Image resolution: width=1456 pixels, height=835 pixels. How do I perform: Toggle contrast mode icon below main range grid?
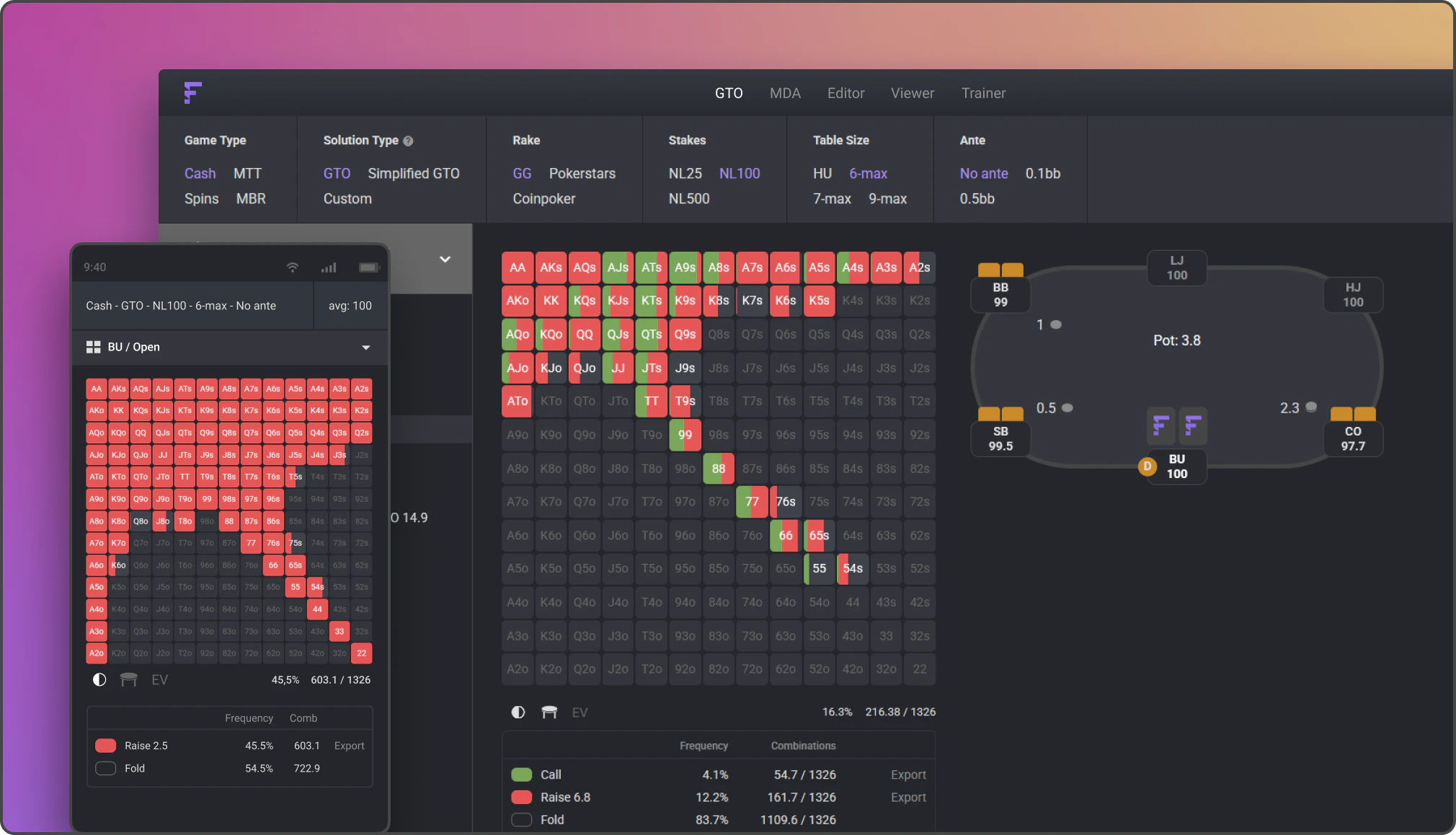click(518, 712)
